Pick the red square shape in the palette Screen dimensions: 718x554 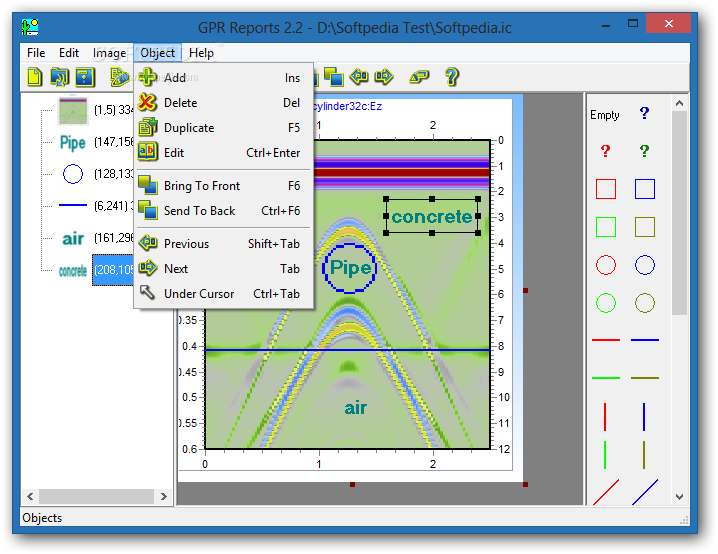pyautogui.click(x=605, y=189)
